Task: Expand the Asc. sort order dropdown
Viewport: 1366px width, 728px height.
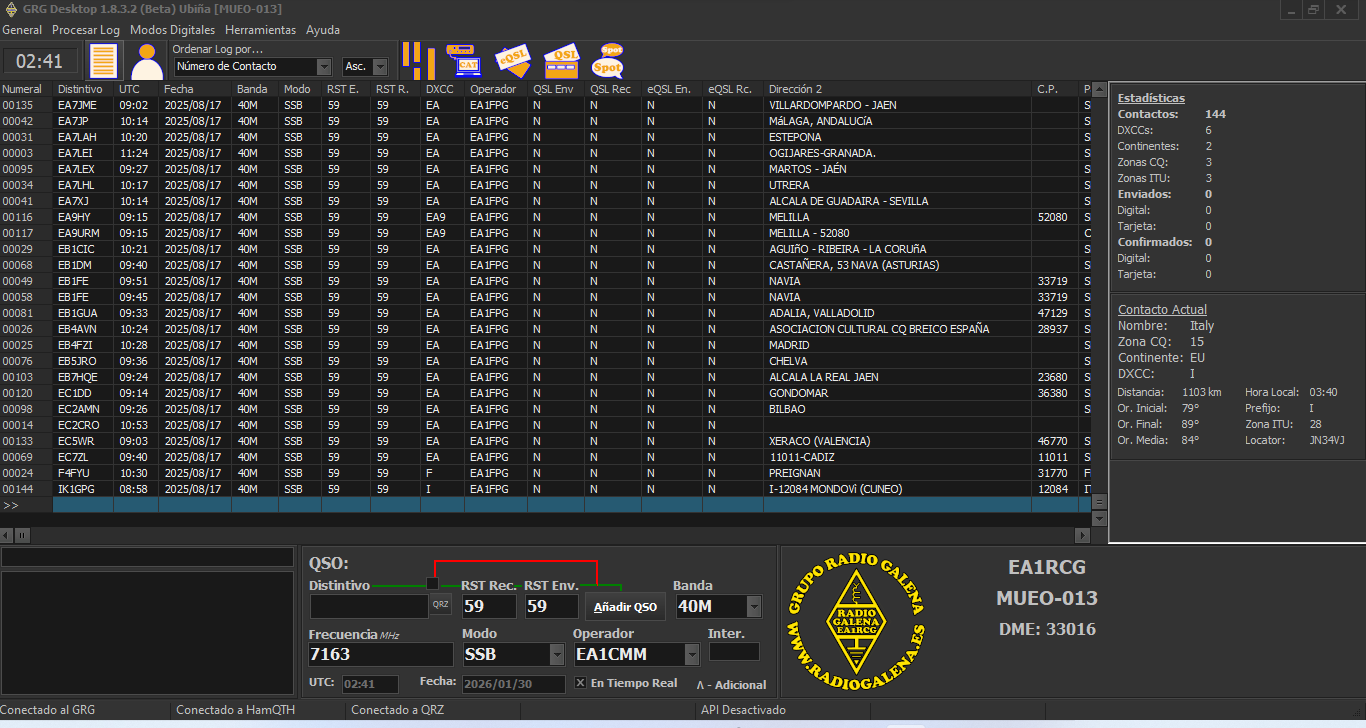Action: coord(380,67)
